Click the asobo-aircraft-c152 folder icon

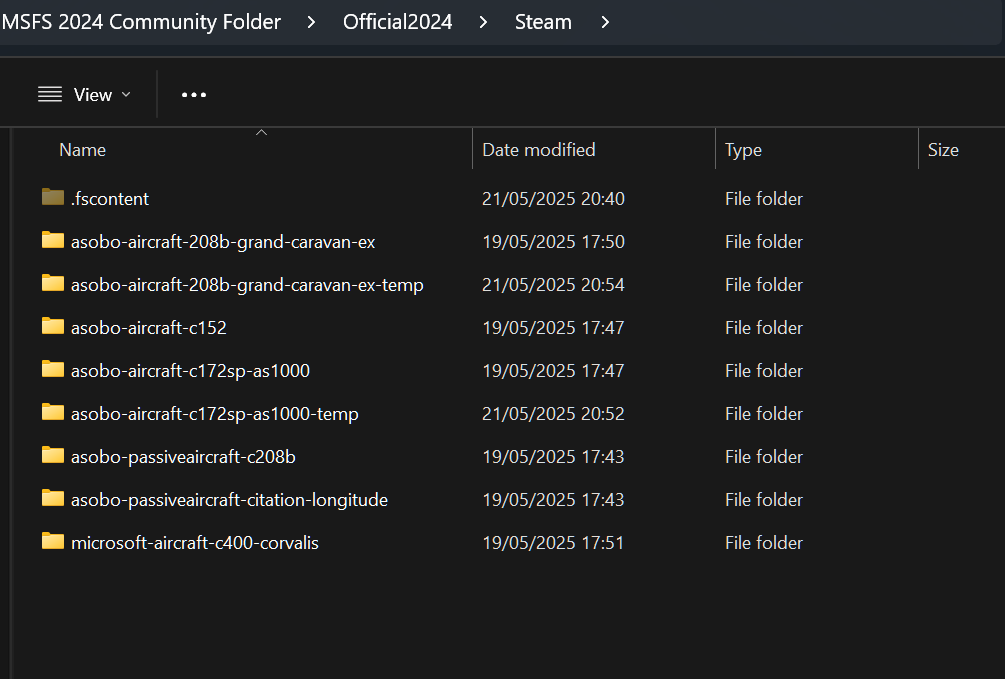point(52,327)
